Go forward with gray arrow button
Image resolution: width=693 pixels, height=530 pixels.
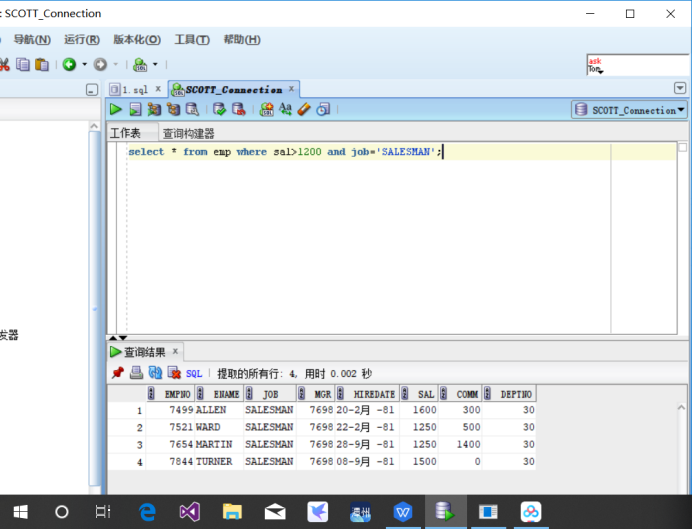[100, 65]
